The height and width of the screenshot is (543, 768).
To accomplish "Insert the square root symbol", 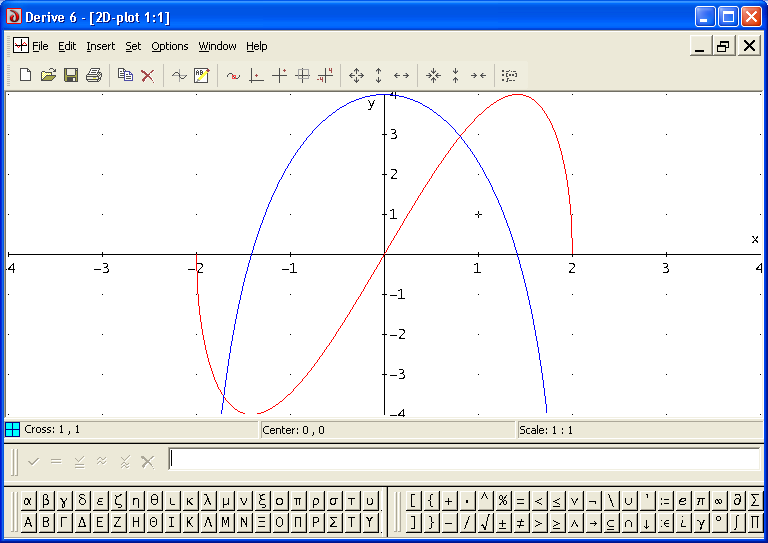I will click(x=484, y=522).
